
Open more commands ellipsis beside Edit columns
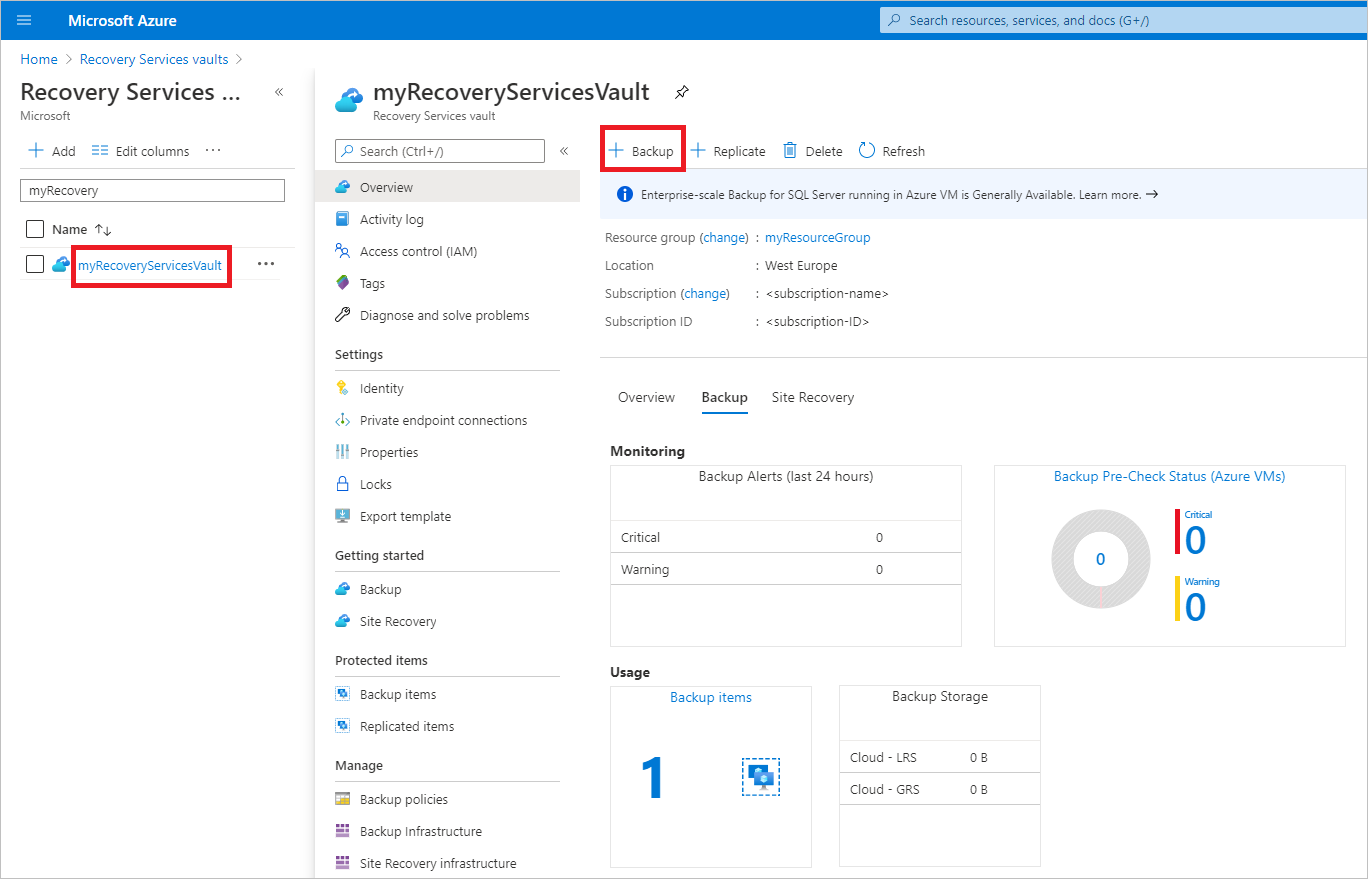point(213,150)
